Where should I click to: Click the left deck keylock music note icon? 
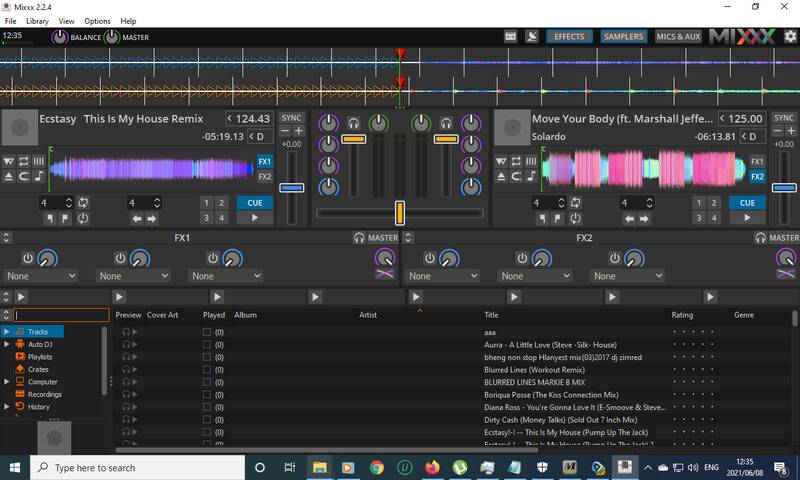(x=38, y=176)
